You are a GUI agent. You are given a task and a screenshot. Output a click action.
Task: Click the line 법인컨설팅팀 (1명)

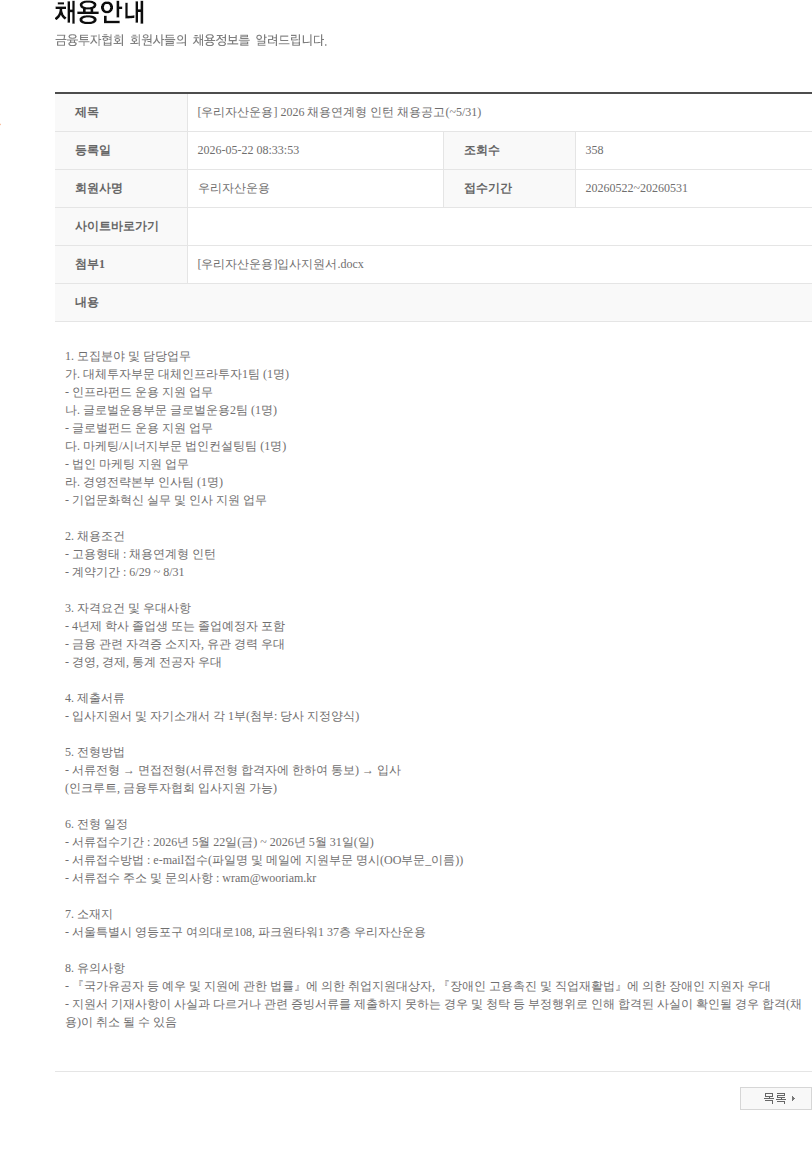click(x=175, y=447)
